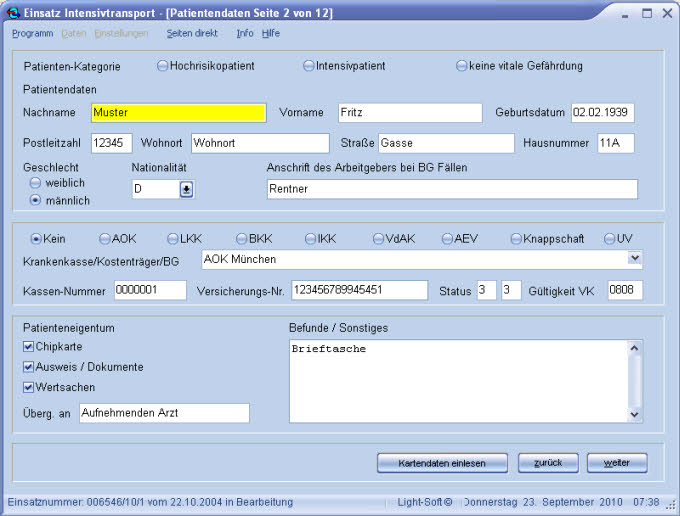Click the Straße field containing Gasse
This screenshot has width=680, height=516.
(x=446, y=143)
